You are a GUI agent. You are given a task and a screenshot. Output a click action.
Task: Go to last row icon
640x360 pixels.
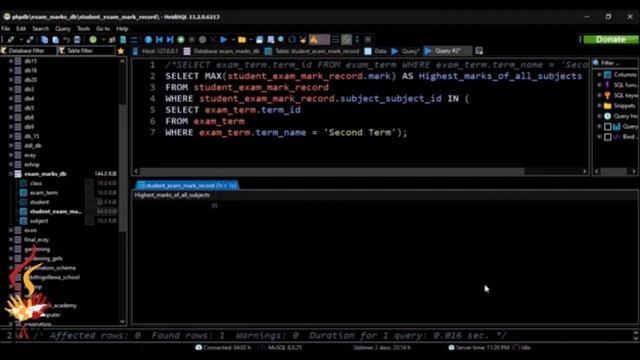coord(170,40)
